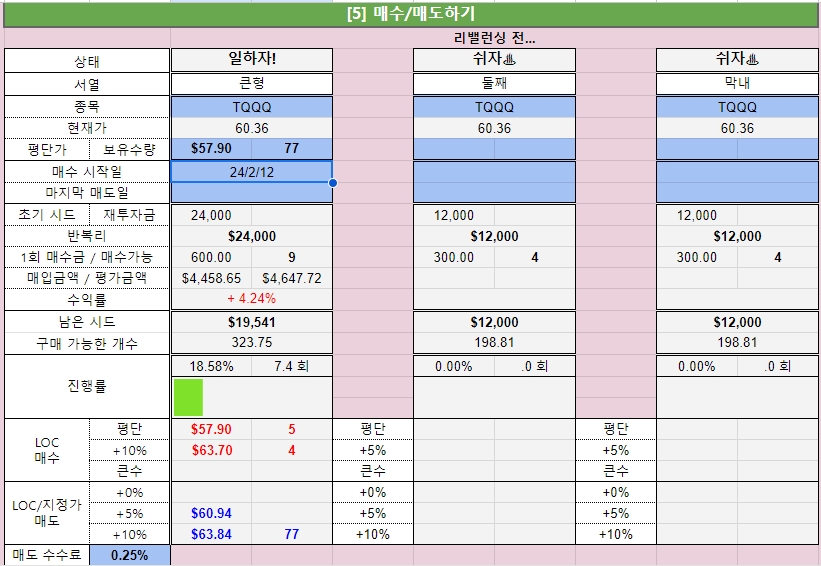The height and width of the screenshot is (566, 821).
Task: Select the 'LOC 매수' label cell
Action: click(47, 450)
